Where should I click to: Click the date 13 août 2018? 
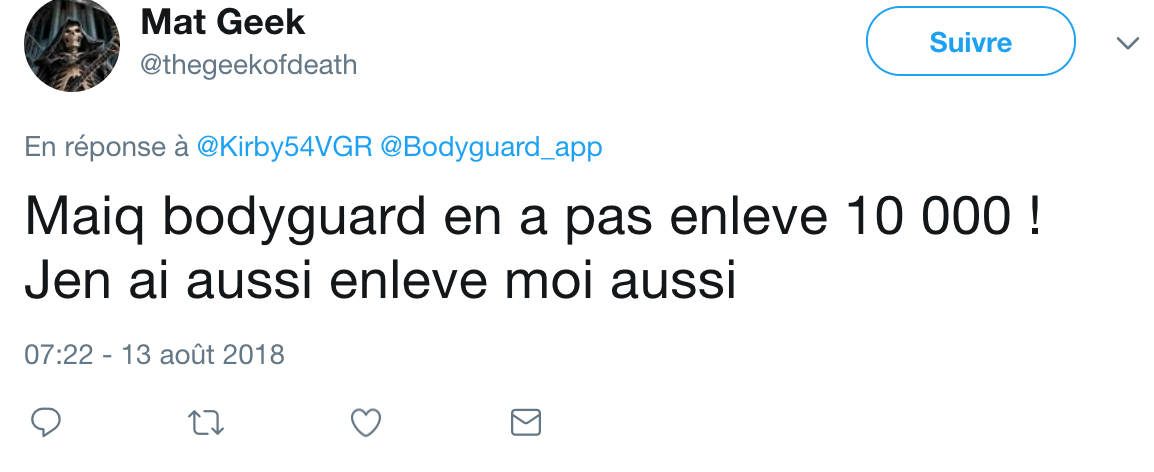click(203, 355)
